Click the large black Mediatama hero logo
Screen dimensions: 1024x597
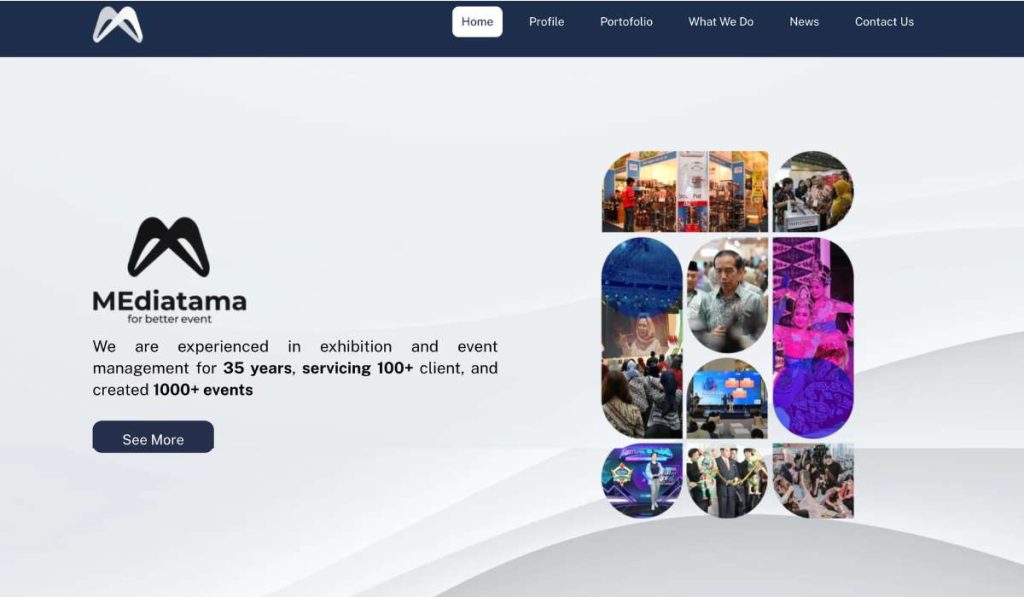pyautogui.click(x=168, y=247)
